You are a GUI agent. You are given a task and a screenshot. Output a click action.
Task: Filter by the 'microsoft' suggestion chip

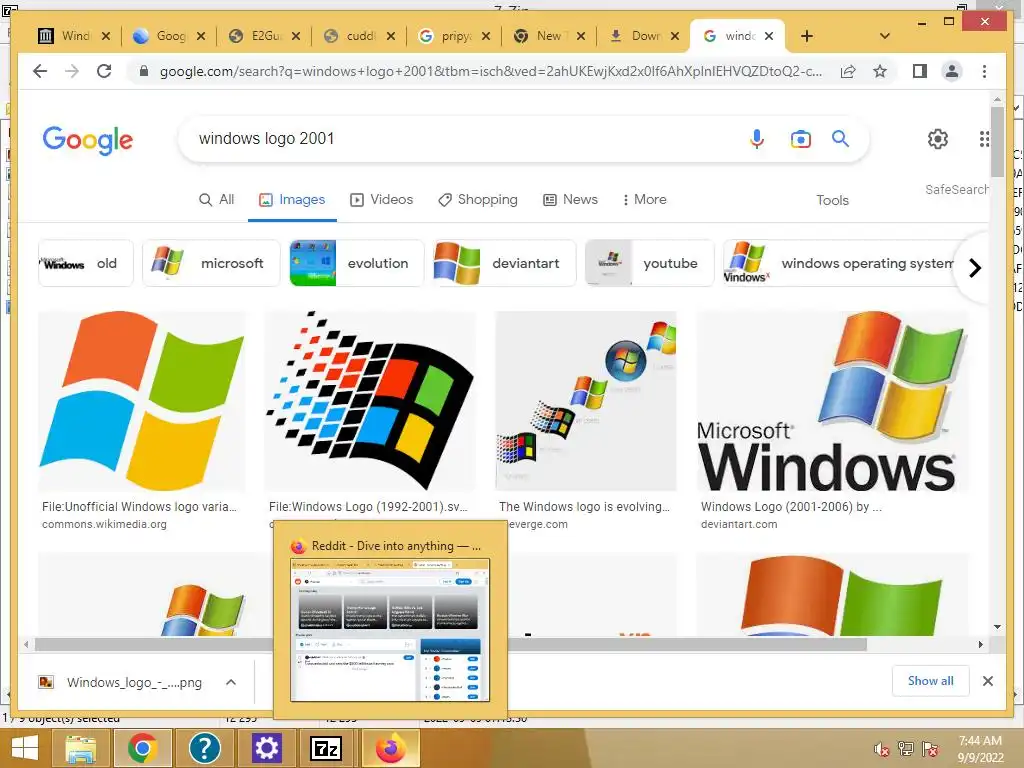211,263
